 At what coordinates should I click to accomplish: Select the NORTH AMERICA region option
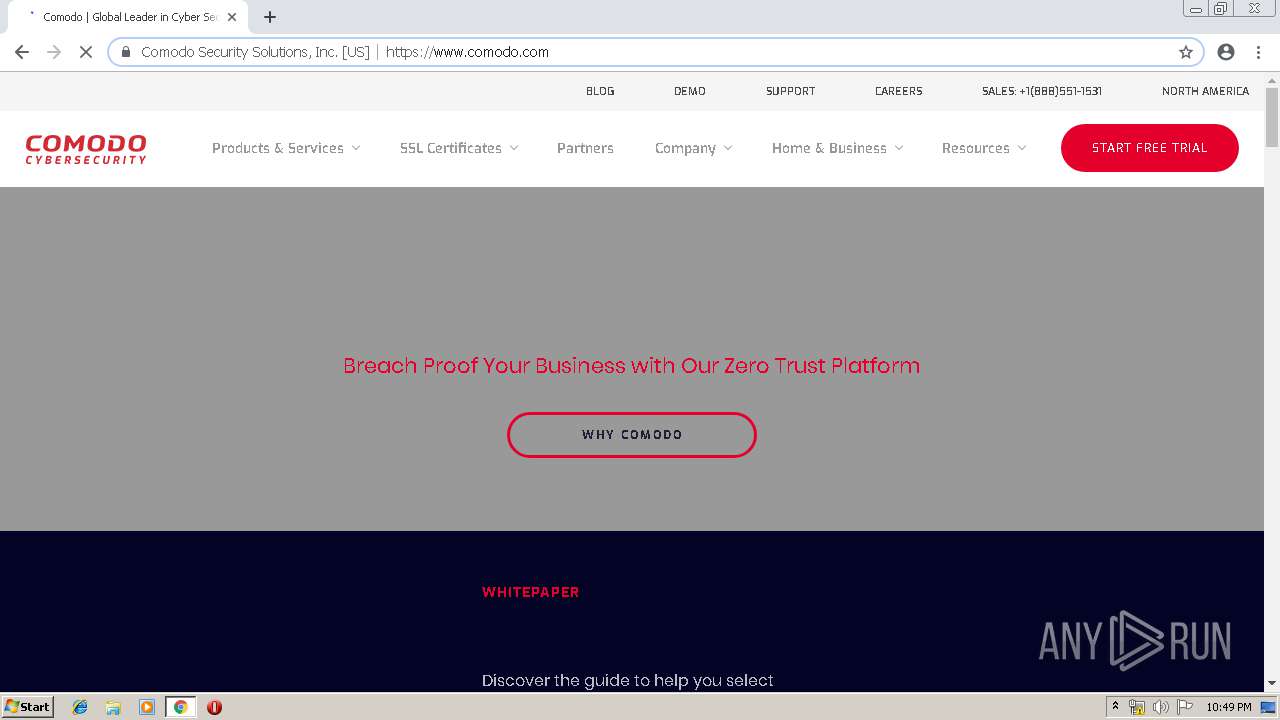[1206, 91]
